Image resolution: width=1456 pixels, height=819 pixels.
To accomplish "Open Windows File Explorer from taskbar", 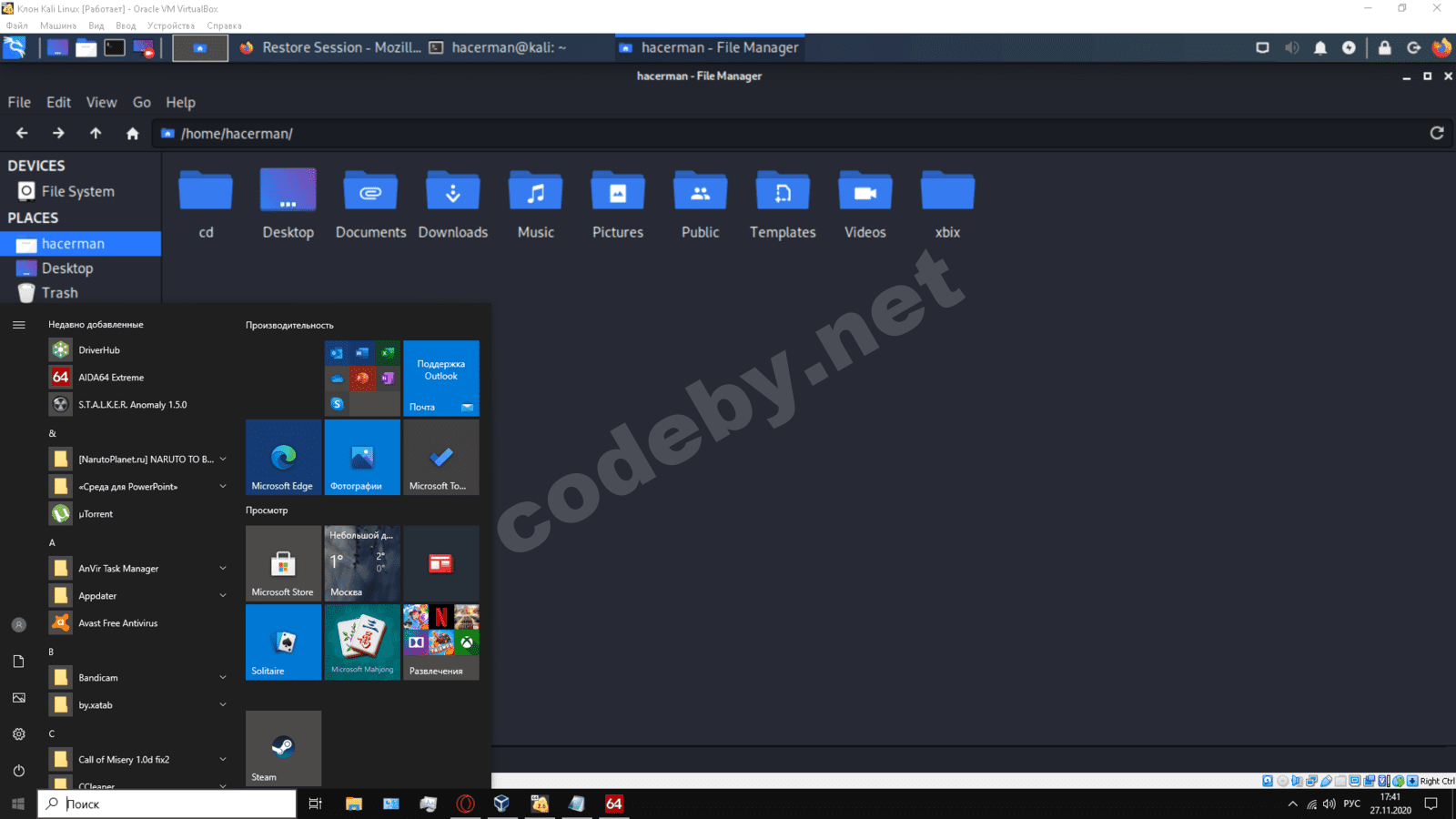I will (x=354, y=804).
